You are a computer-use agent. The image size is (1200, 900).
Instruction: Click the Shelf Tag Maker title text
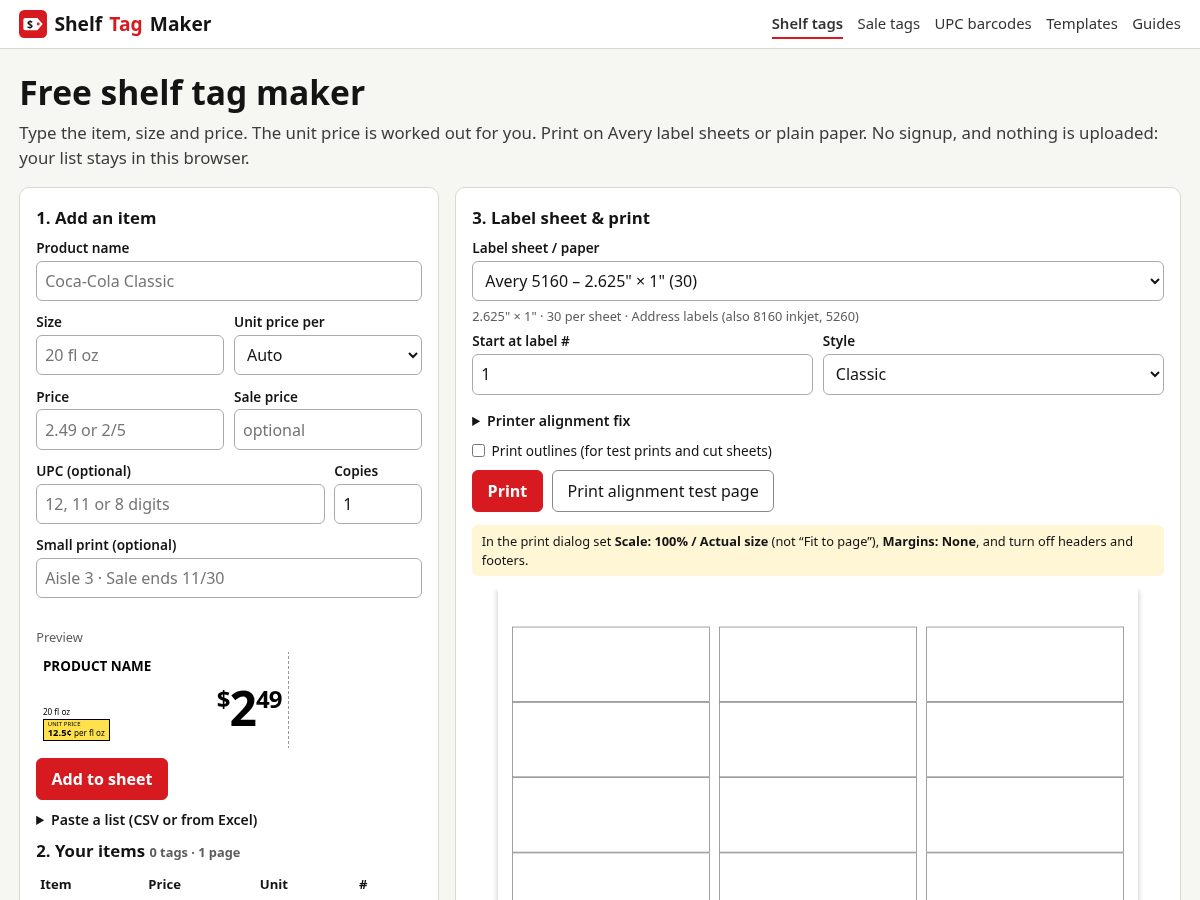pyautogui.click(x=132, y=24)
